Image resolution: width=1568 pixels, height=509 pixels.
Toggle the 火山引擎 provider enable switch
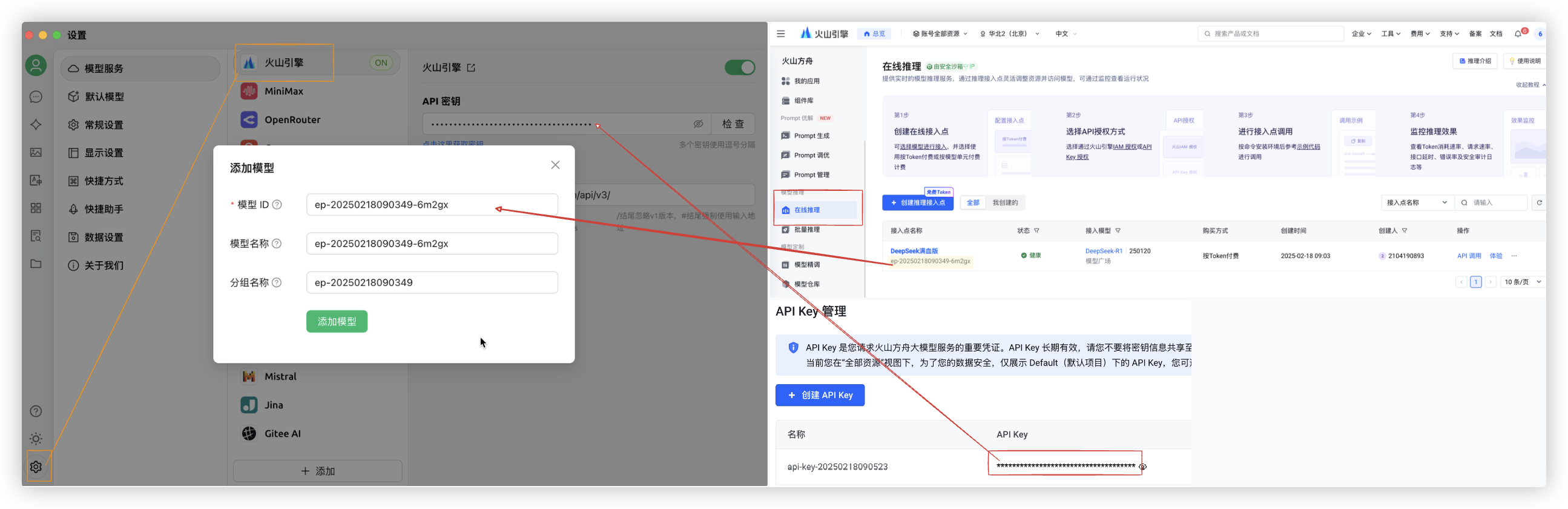(x=740, y=68)
